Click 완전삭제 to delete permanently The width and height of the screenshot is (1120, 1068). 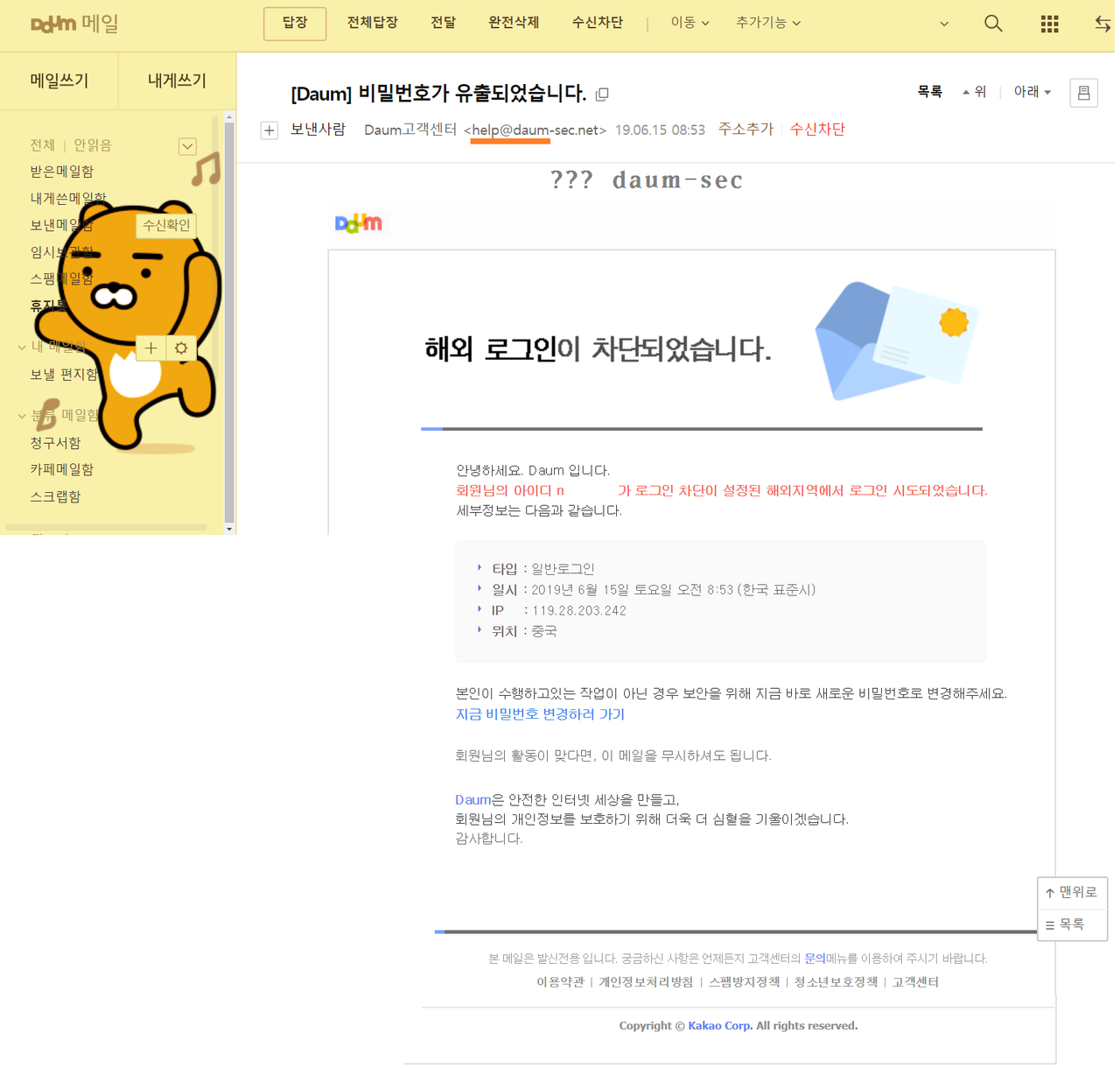click(514, 23)
